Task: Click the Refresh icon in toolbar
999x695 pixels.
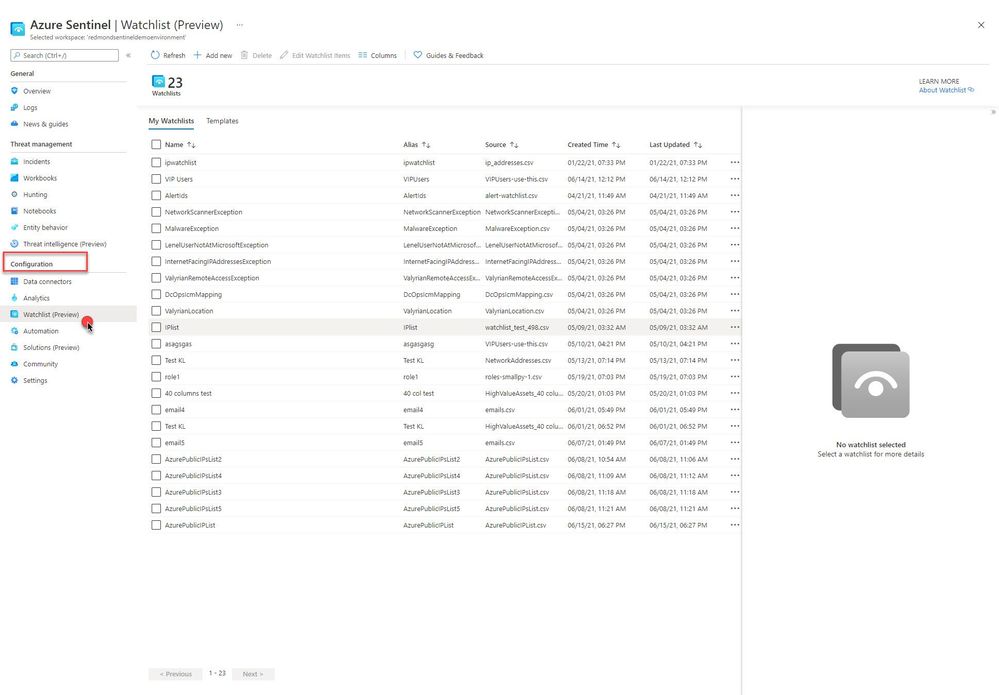Action: click(155, 55)
